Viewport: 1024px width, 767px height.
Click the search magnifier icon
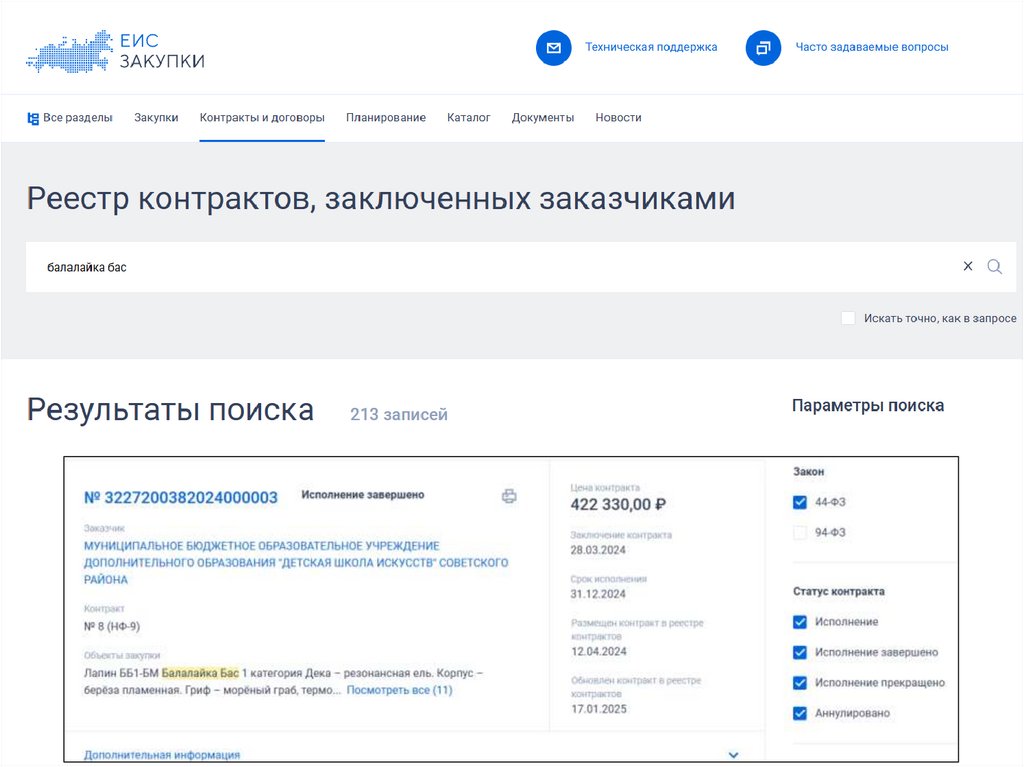[994, 267]
